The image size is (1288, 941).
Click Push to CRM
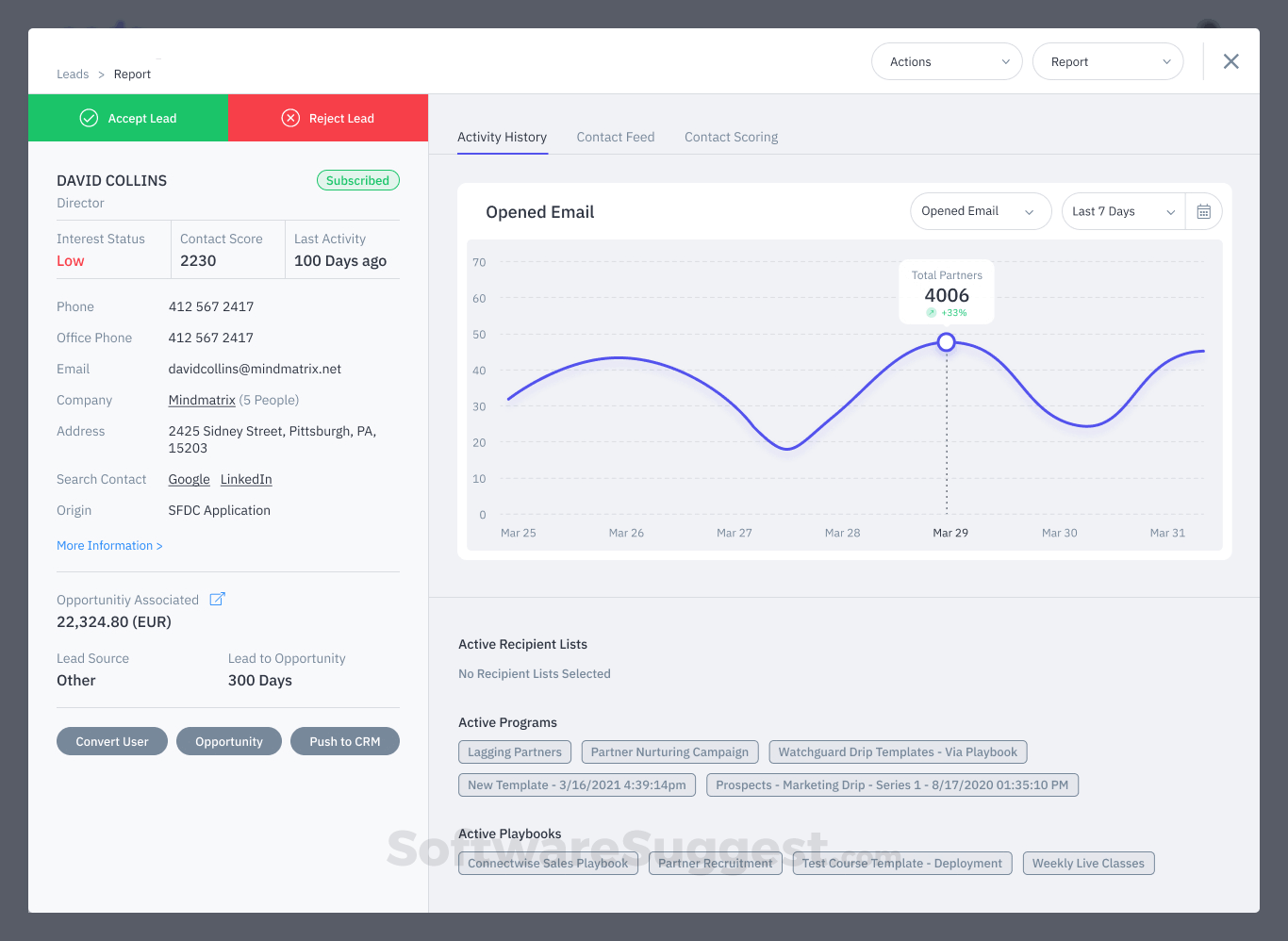pyautogui.click(x=345, y=741)
